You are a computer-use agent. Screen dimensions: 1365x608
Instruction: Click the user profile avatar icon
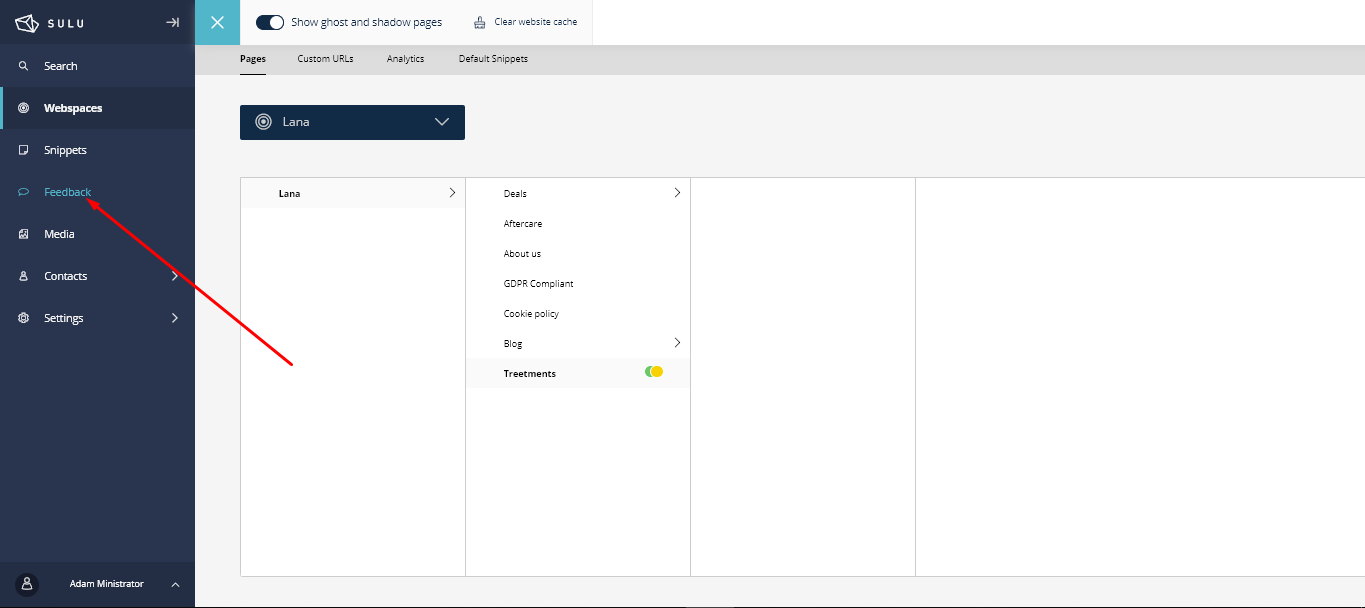coord(27,584)
